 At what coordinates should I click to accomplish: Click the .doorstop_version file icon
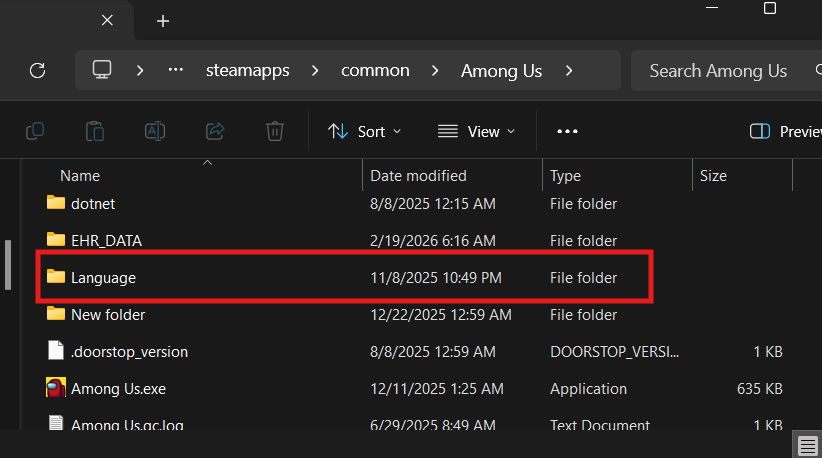point(56,351)
